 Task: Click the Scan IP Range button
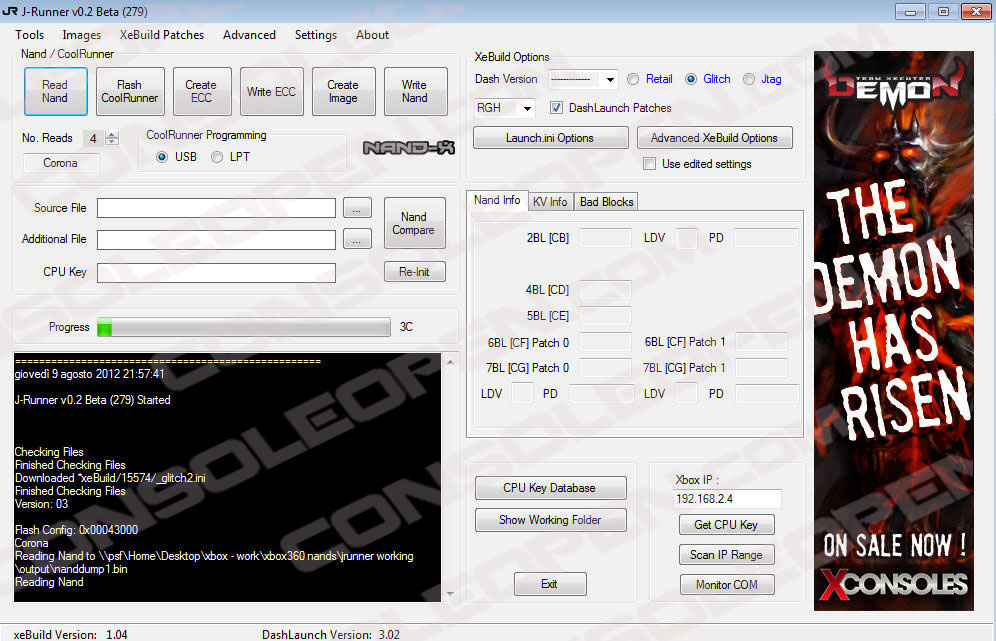pos(727,555)
